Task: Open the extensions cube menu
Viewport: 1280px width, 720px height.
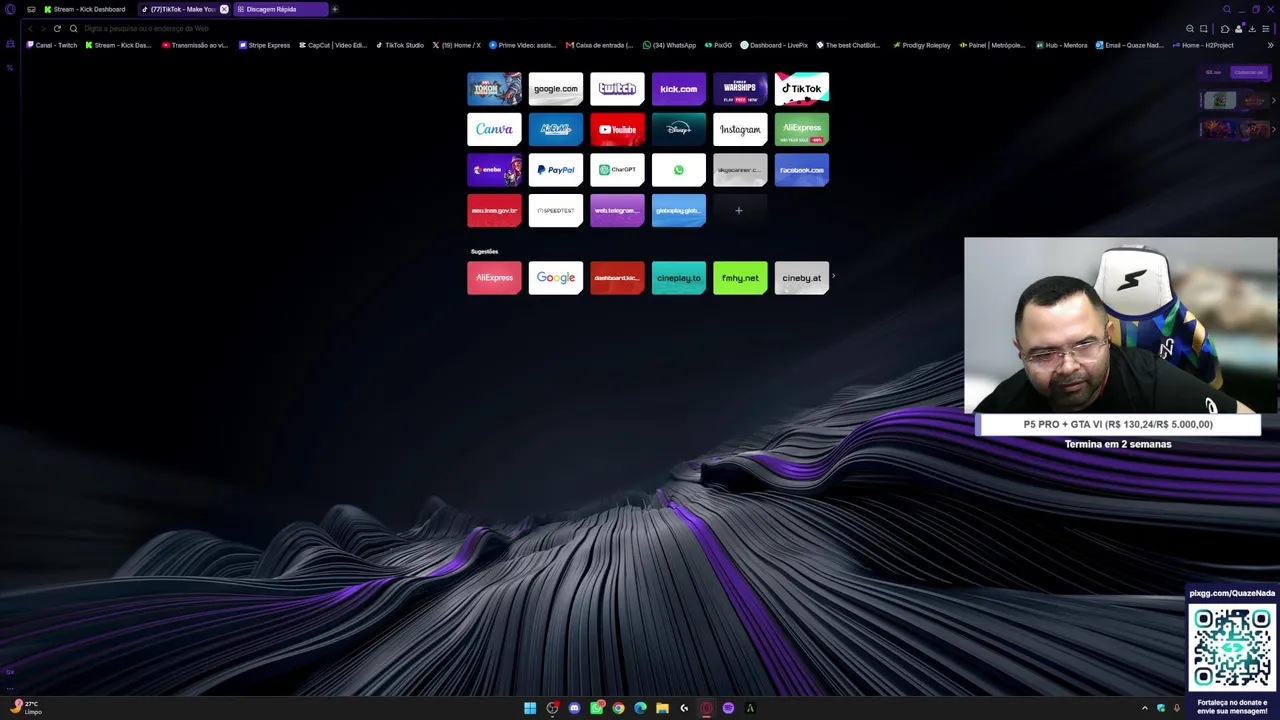Action: (1225, 28)
